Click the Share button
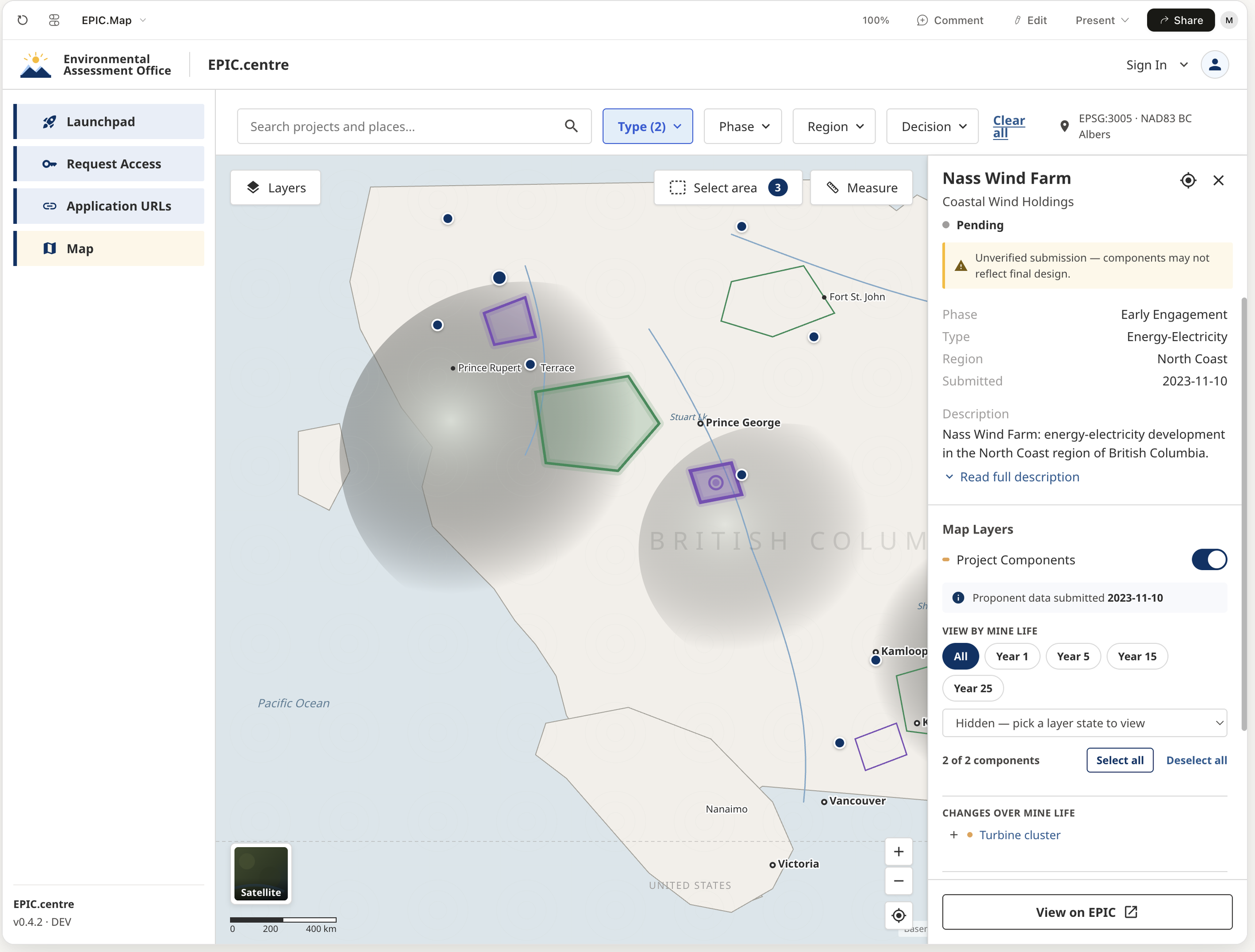 tap(1180, 21)
